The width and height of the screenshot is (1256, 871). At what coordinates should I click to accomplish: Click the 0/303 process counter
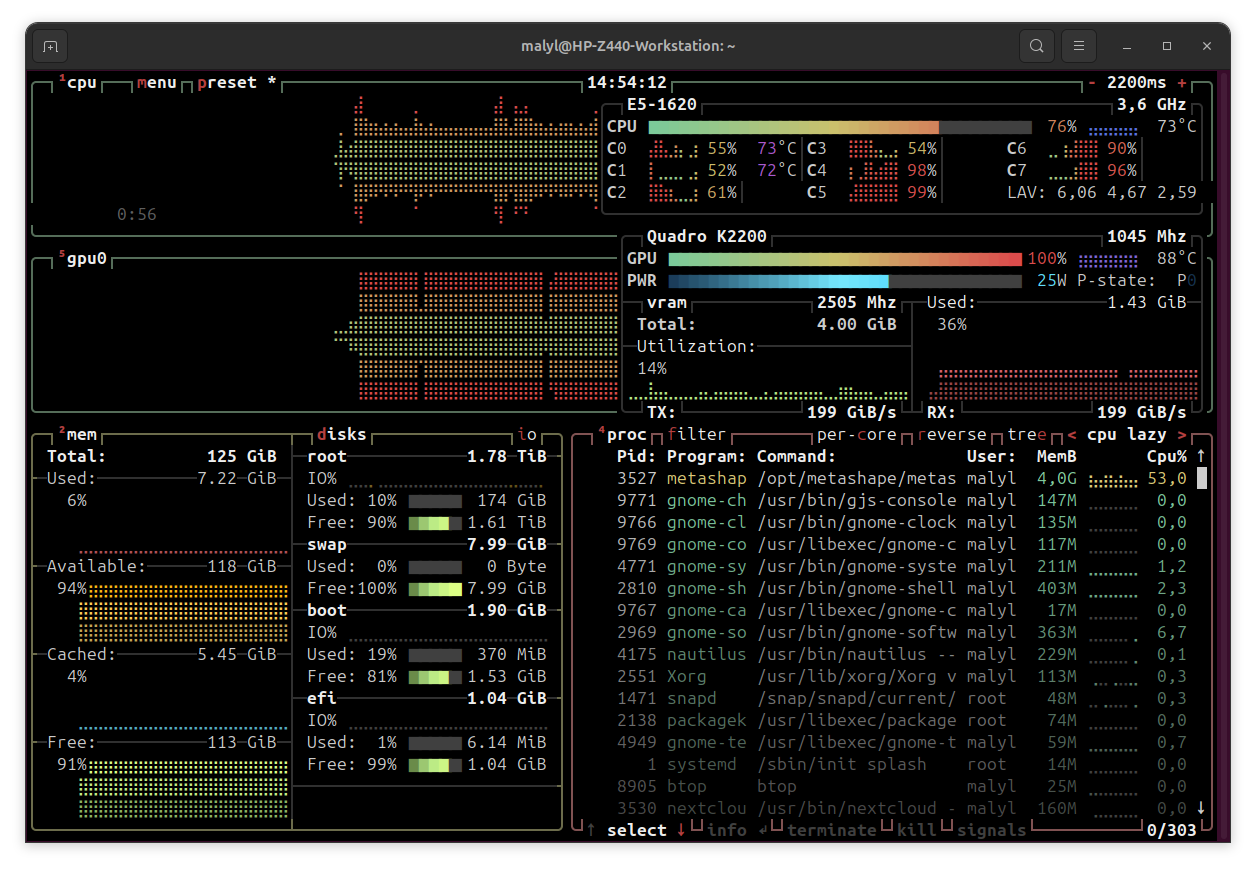[x=1172, y=830]
